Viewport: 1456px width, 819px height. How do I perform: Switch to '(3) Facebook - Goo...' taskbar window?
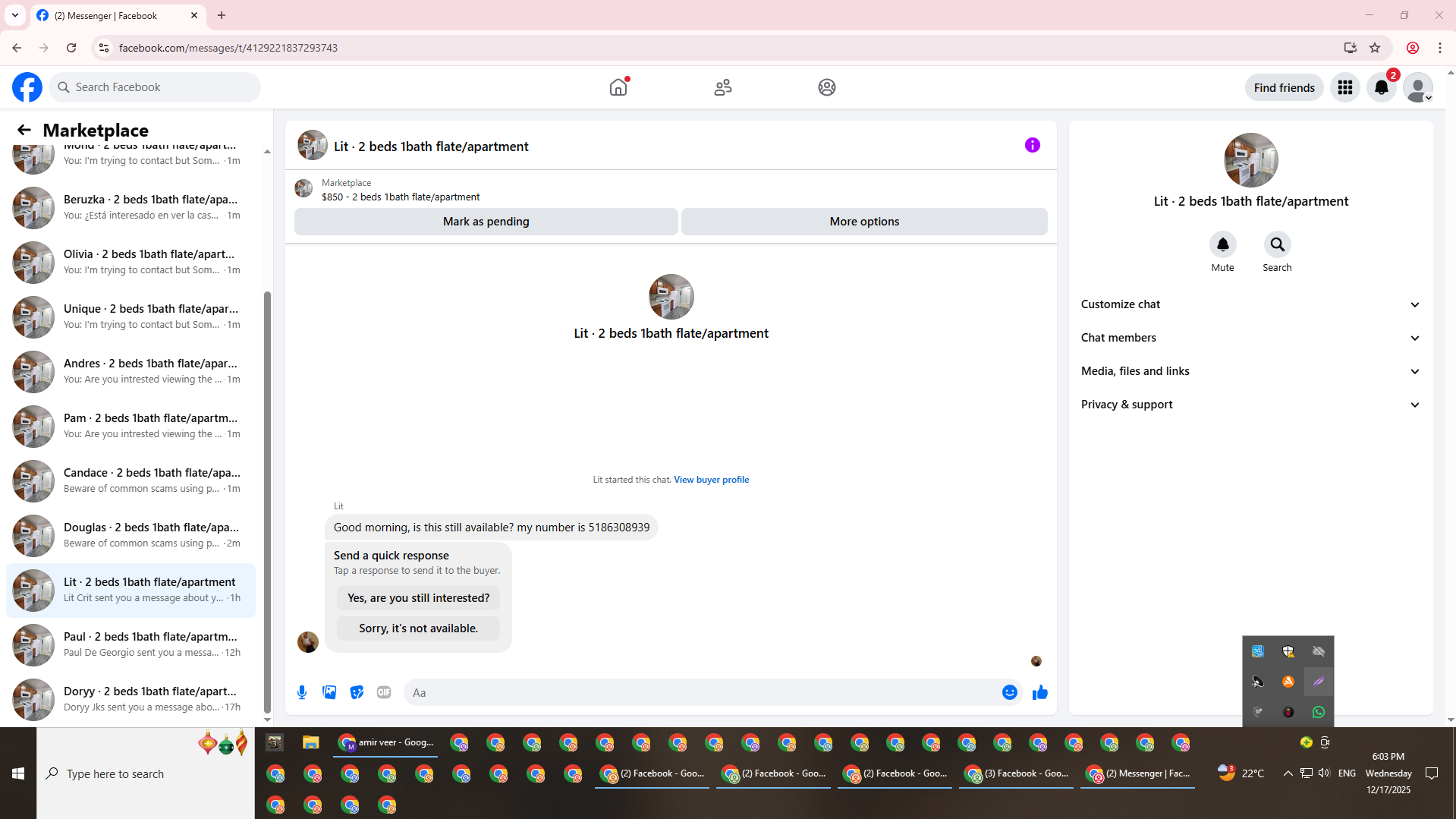pyautogui.click(x=1016, y=773)
